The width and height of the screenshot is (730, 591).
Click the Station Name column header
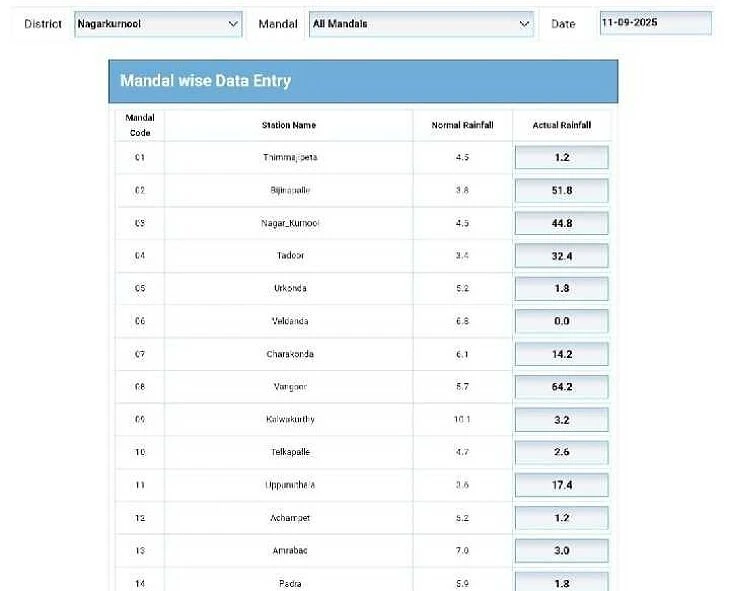[x=288, y=125]
